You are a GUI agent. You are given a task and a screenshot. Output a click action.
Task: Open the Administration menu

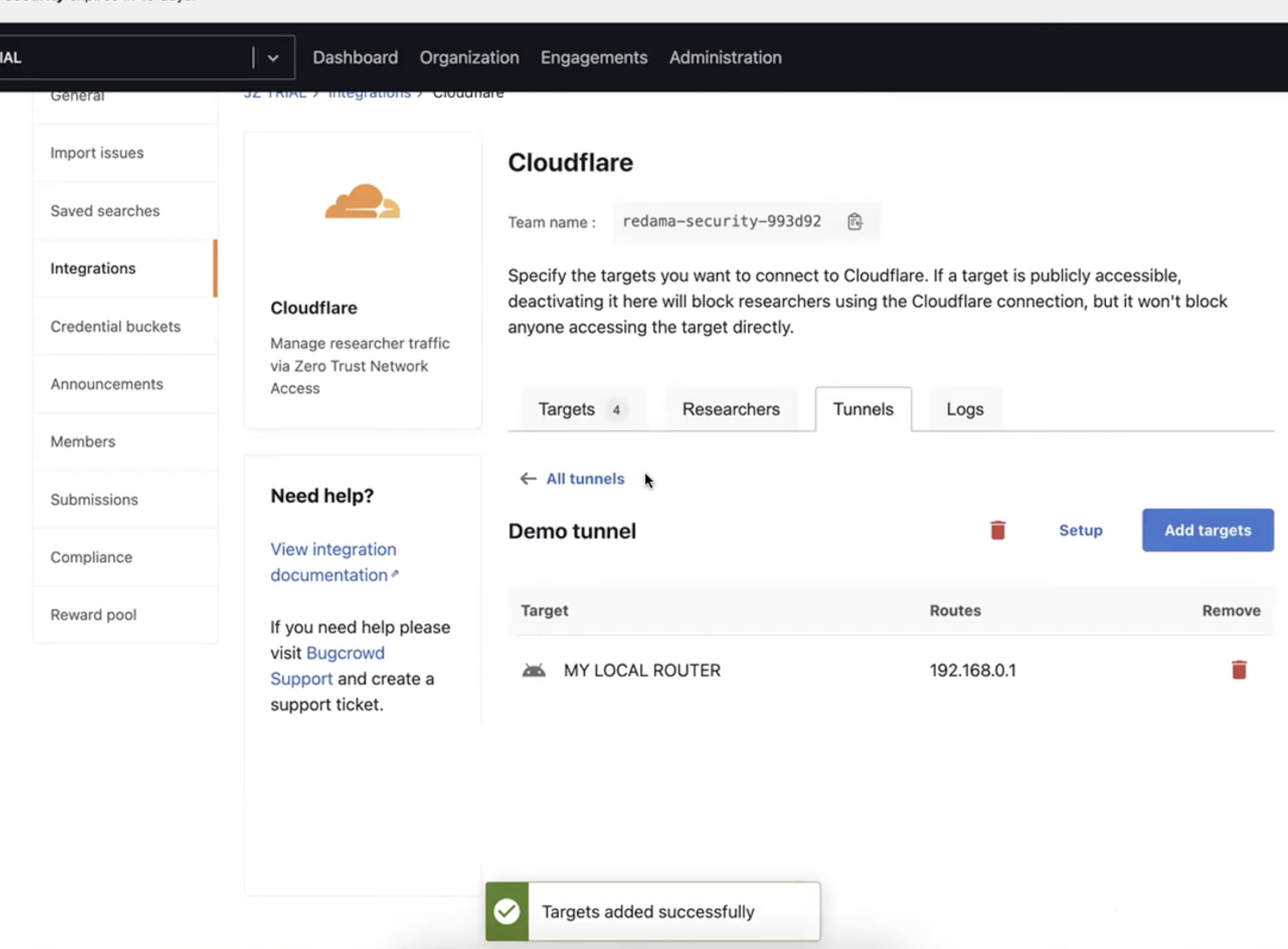[x=725, y=58]
